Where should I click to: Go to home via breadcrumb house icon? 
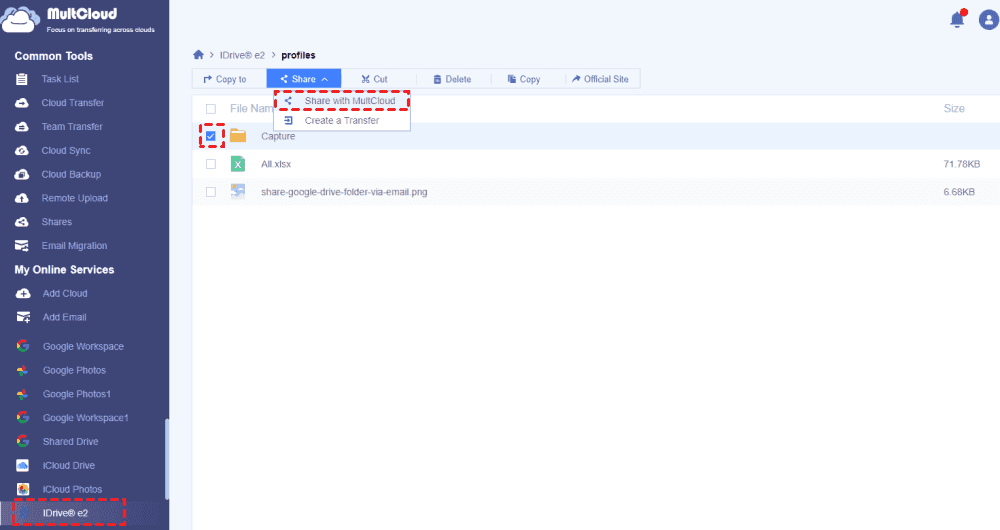point(198,55)
